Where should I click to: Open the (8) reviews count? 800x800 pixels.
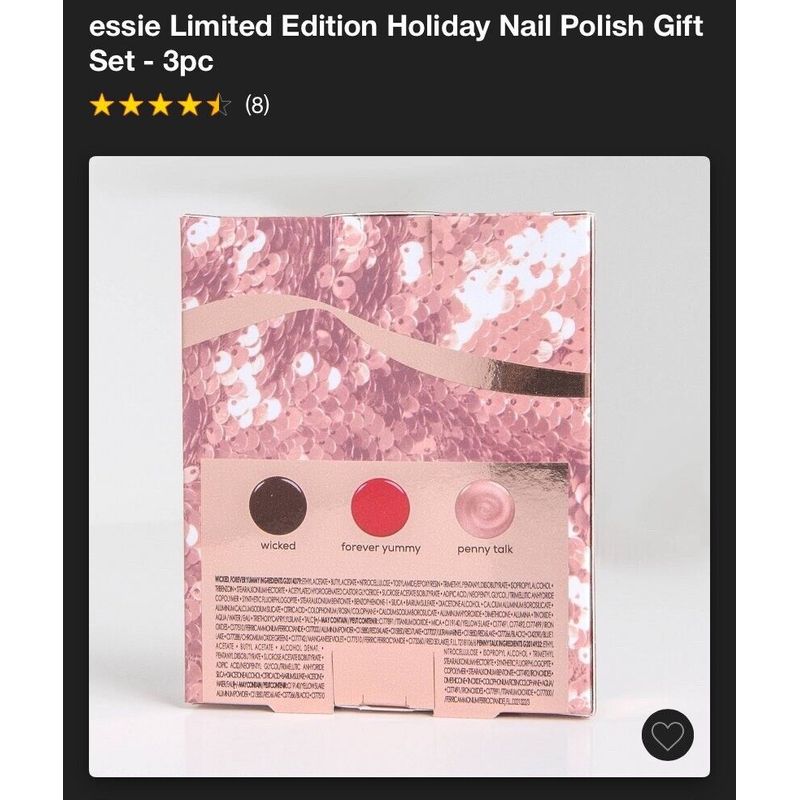257,105
